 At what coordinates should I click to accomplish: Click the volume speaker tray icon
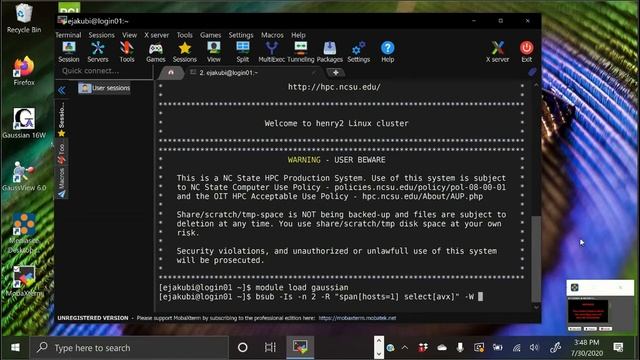pos(534,348)
